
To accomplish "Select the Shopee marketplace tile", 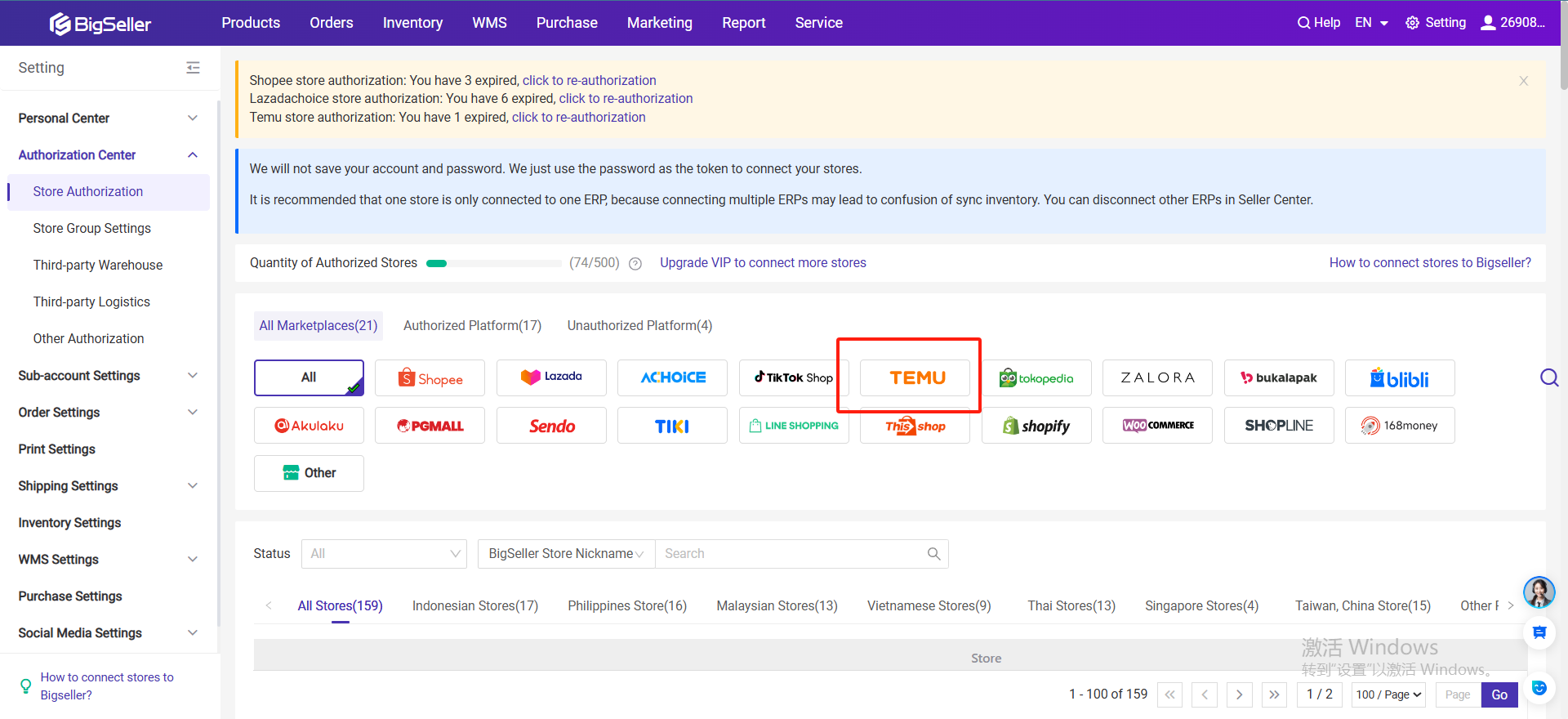I will click(430, 378).
